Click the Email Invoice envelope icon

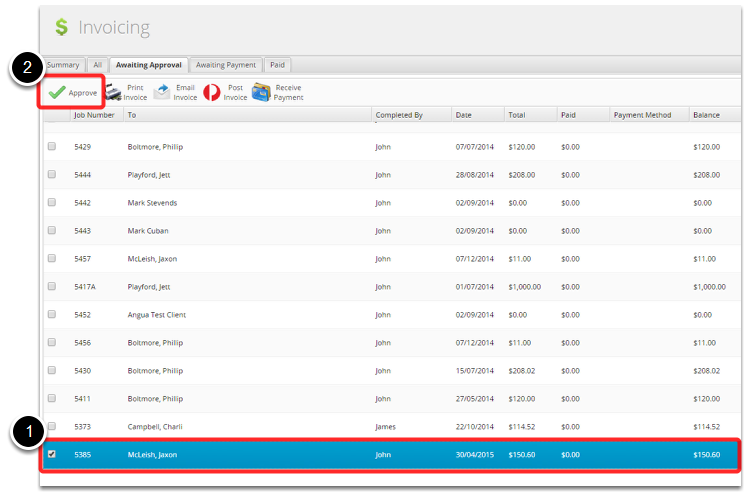coord(162,91)
